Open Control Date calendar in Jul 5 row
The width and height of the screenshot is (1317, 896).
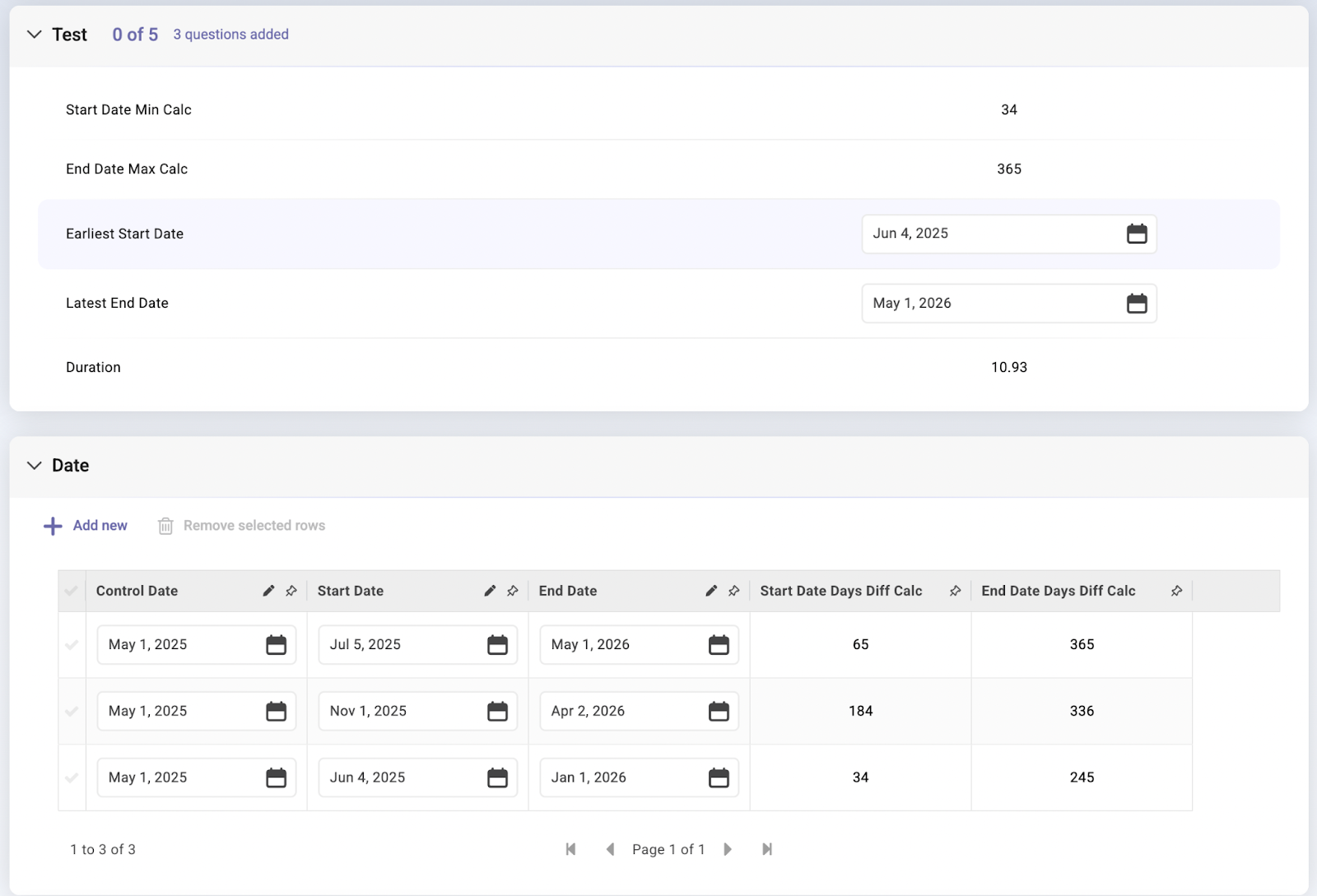click(276, 644)
